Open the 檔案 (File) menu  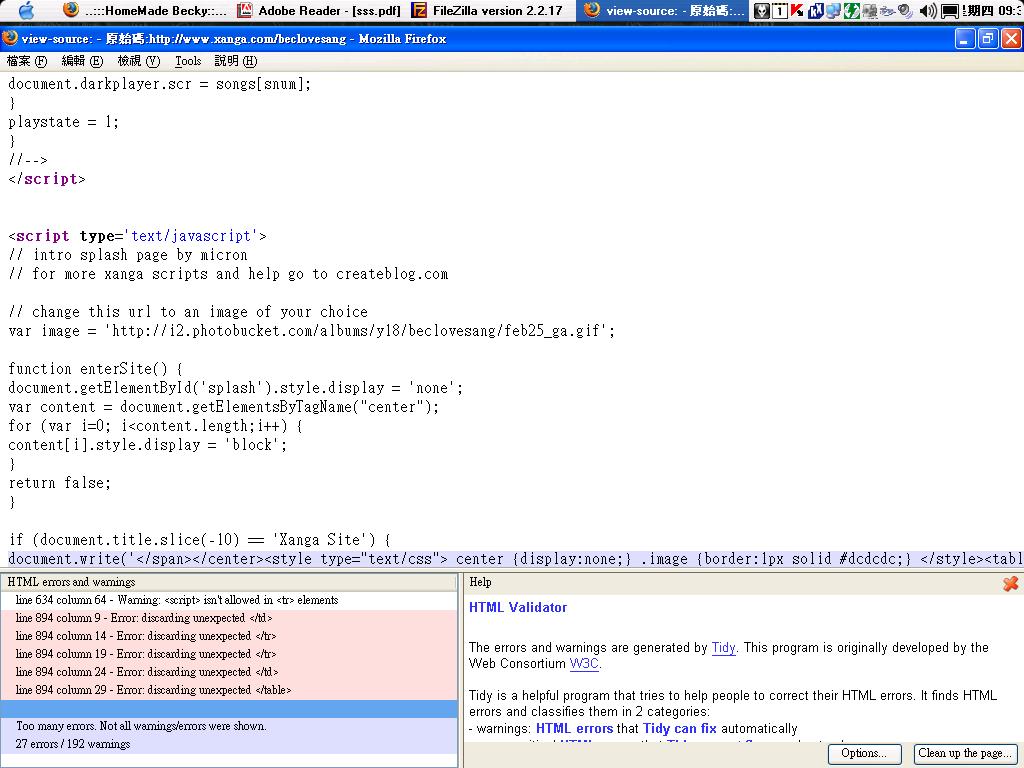(26, 61)
